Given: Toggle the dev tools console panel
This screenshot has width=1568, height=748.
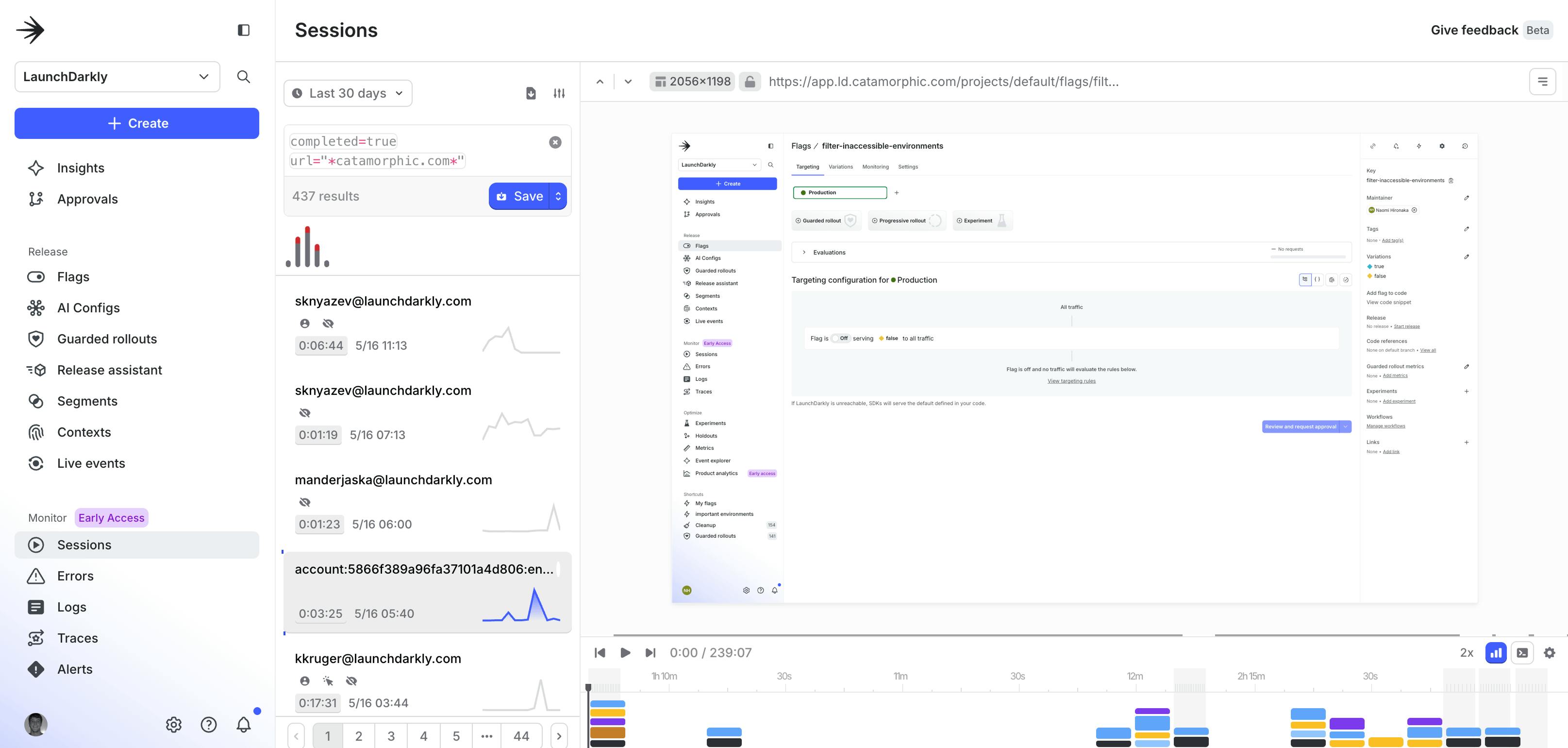Looking at the screenshot, I should pyautogui.click(x=1522, y=652).
